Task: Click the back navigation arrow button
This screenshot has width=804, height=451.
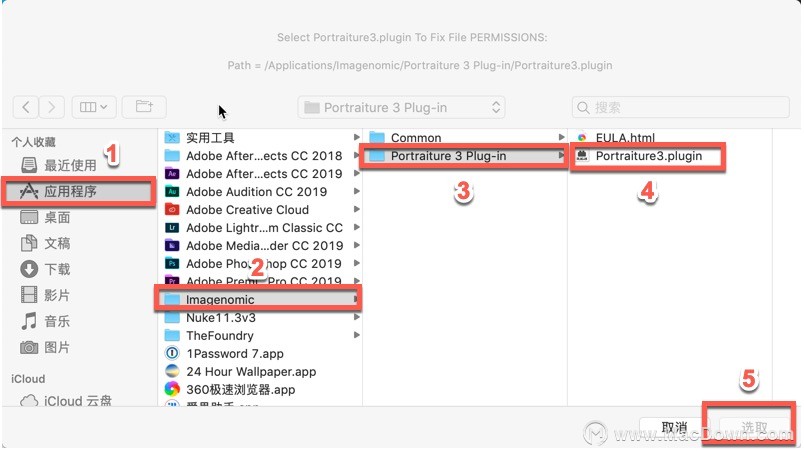Action: coord(26,107)
